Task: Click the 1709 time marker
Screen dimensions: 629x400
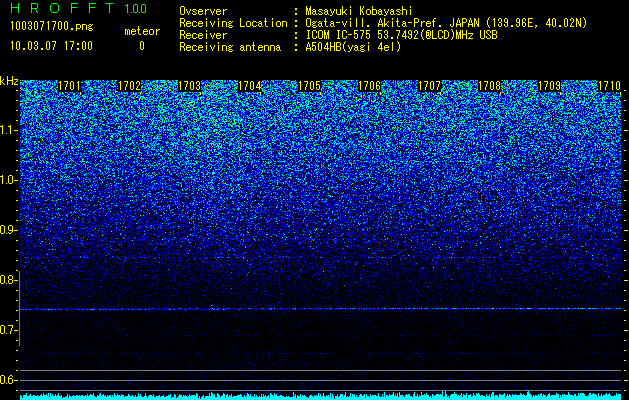Action: click(549, 86)
